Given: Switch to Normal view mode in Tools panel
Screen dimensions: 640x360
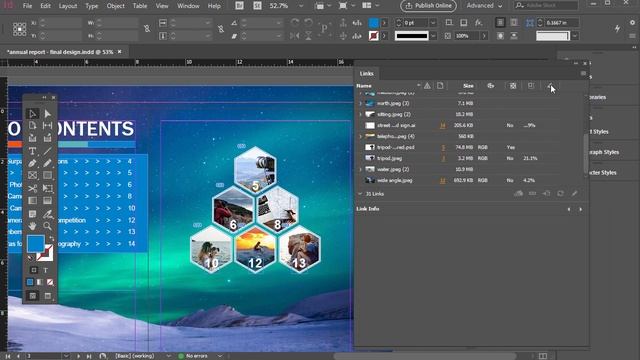Looking at the screenshot, I should (x=33, y=296).
